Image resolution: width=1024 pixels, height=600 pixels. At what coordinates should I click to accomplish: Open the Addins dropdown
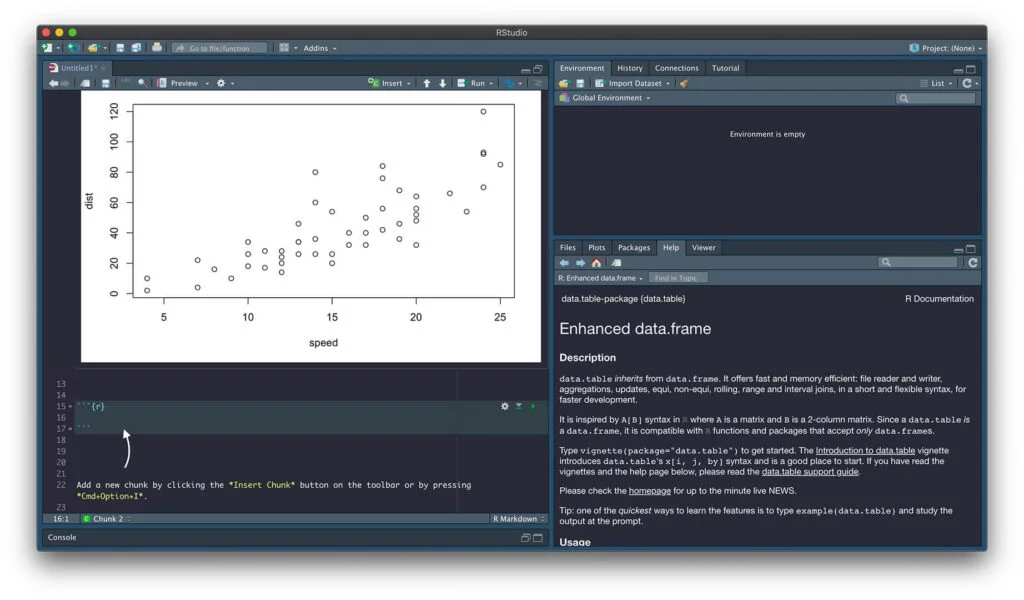pos(320,48)
